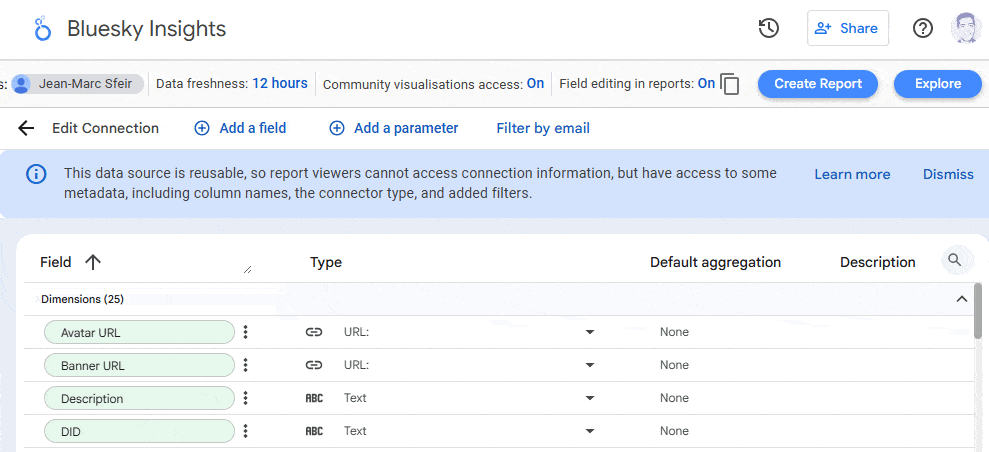This screenshot has width=989, height=452.
Task: Select the DID field name
Action: tap(139, 431)
